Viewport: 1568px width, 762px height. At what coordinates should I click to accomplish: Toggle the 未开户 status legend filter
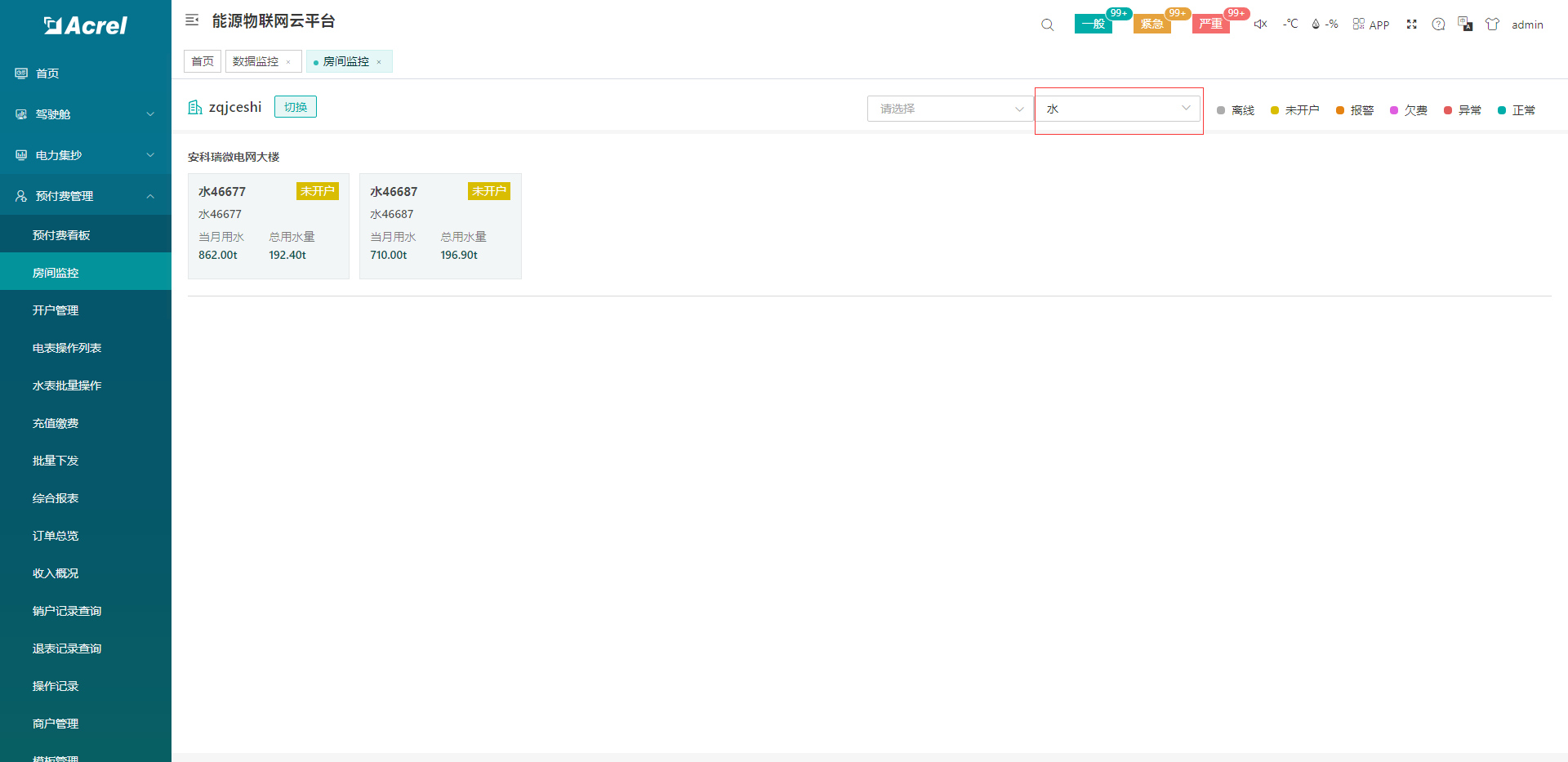coord(1294,110)
